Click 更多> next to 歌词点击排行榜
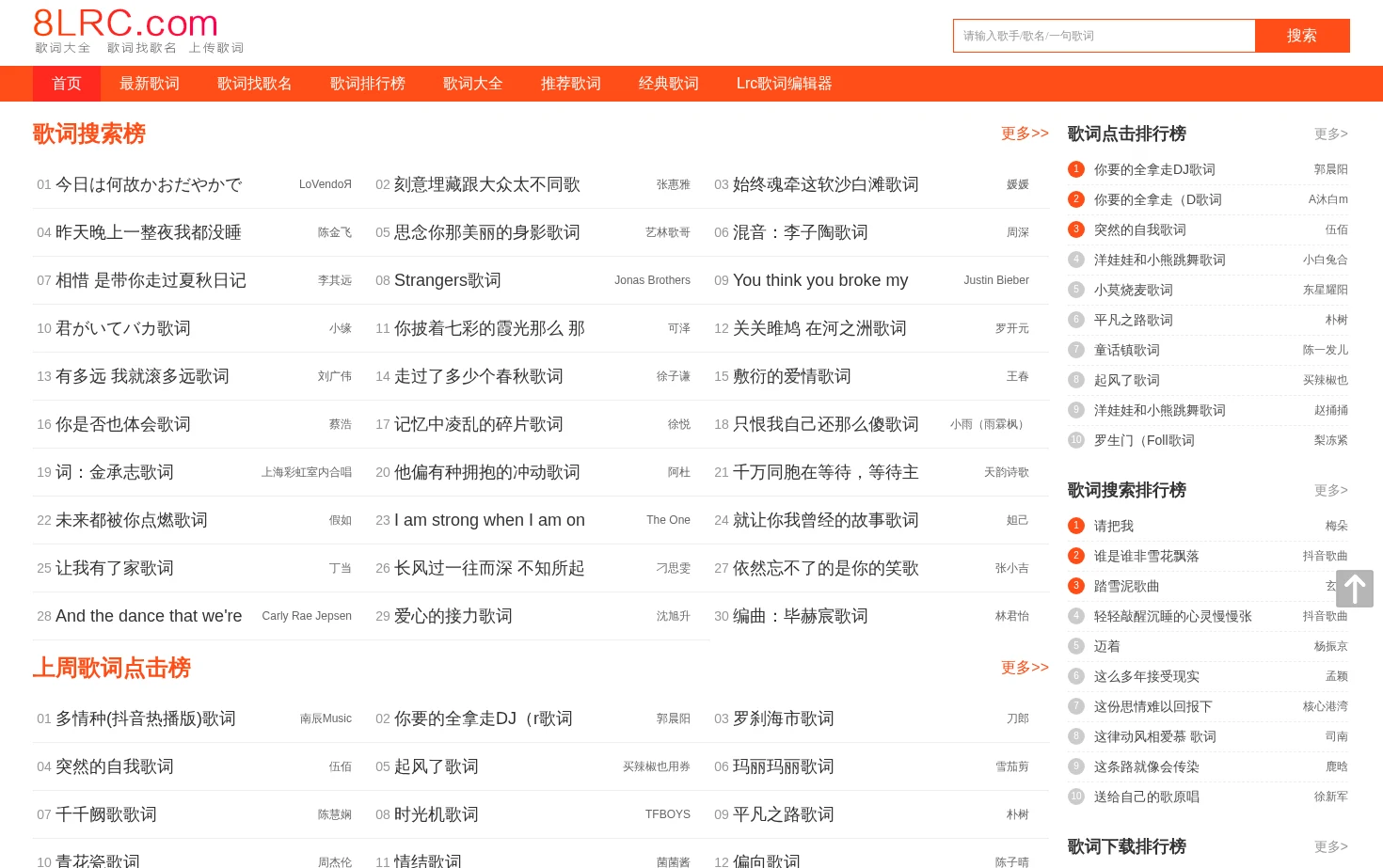This screenshot has width=1383, height=868. tap(1331, 134)
